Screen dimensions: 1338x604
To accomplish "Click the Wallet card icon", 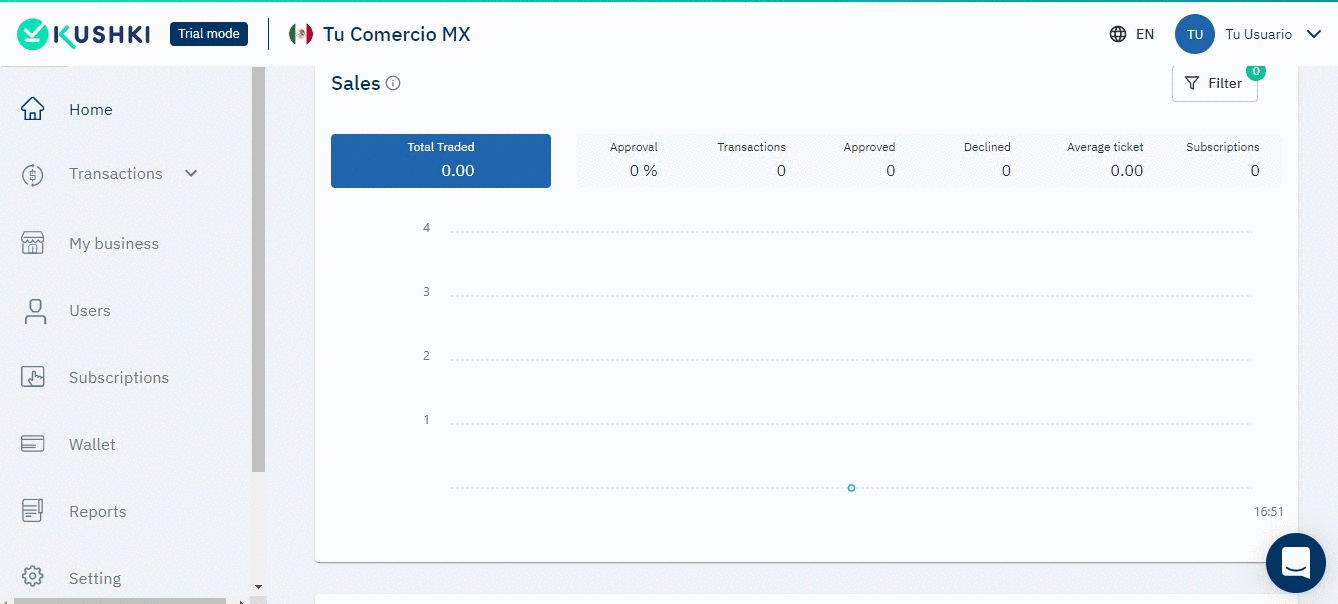I will (33, 444).
